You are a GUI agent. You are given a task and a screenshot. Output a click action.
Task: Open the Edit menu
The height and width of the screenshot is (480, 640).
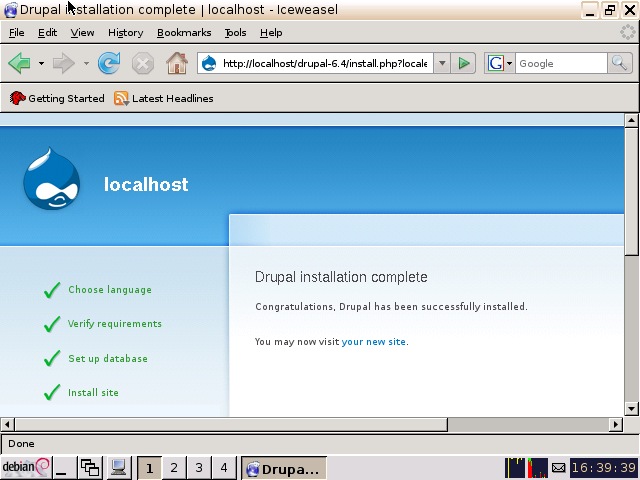[47, 33]
